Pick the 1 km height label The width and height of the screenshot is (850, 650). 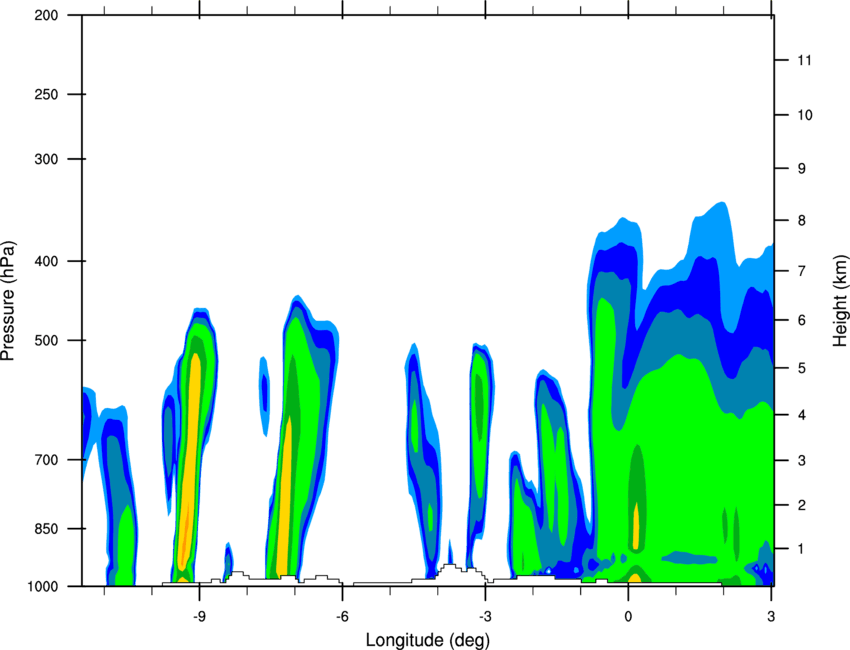tap(802, 549)
